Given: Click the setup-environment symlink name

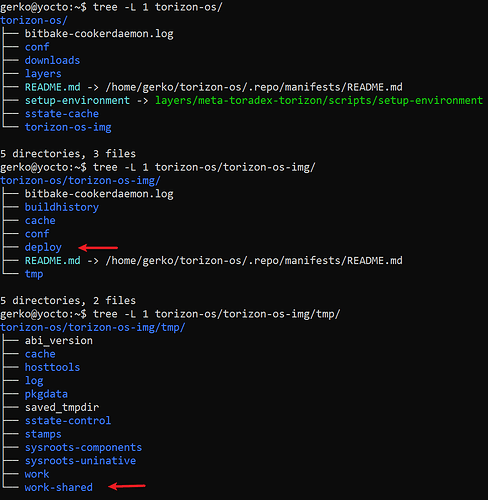Looking at the screenshot, I should [77, 101].
